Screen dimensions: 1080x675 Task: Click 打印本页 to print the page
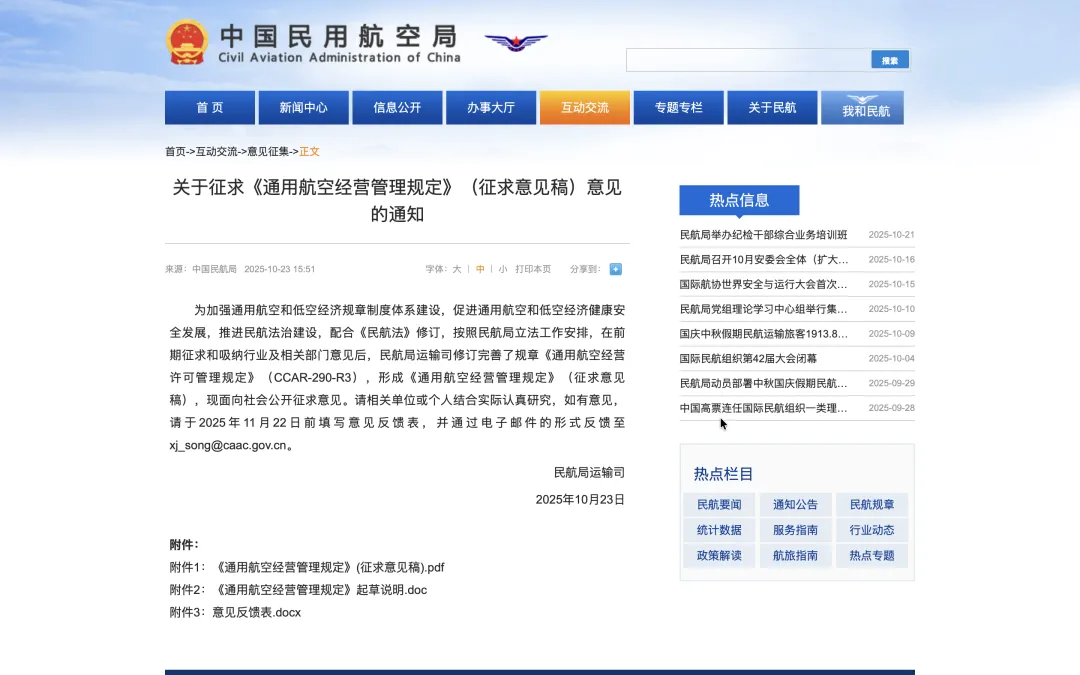tap(533, 268)
